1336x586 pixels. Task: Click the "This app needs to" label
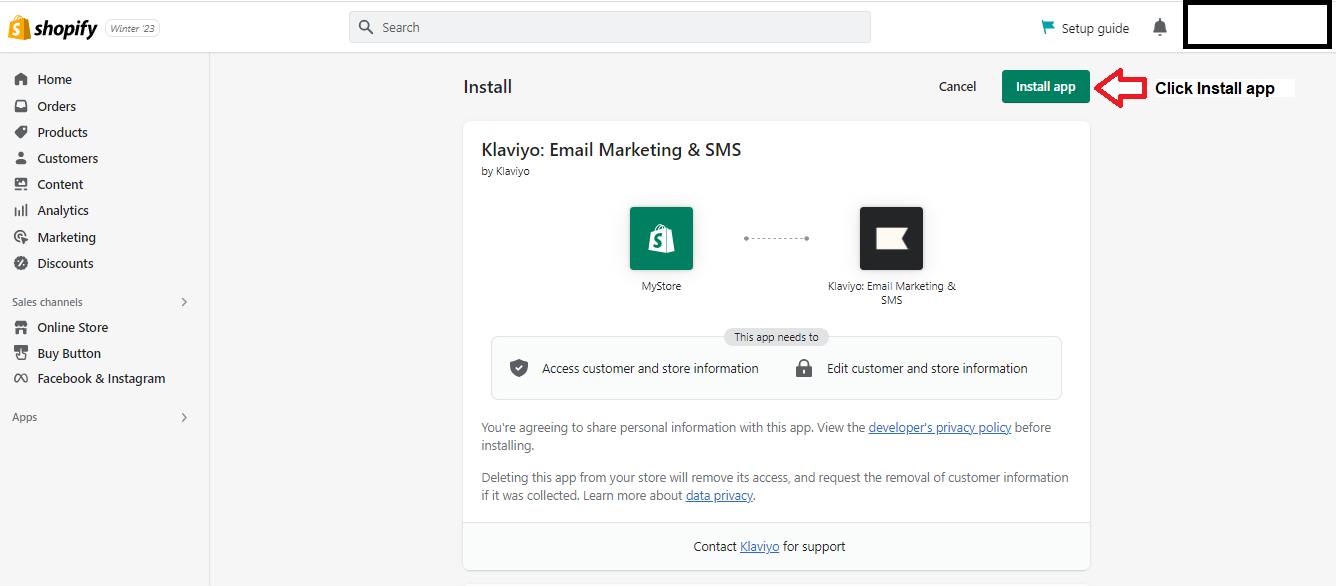776,337
